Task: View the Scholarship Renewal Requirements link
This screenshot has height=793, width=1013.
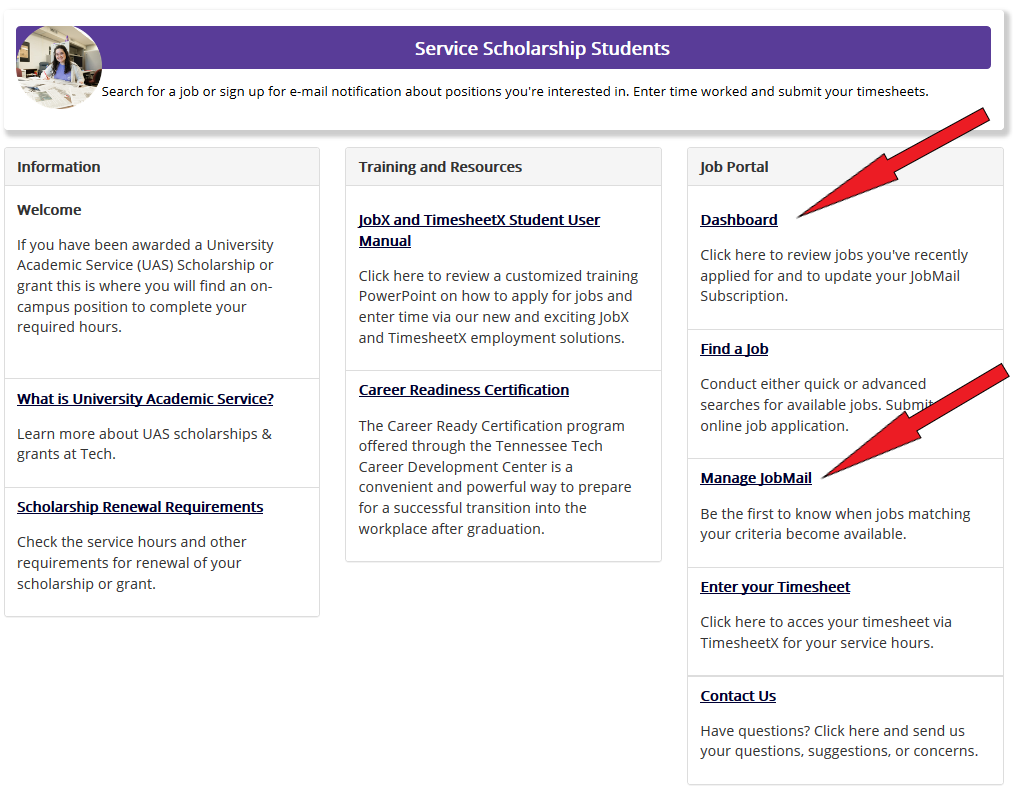Action: coord(140,507)
